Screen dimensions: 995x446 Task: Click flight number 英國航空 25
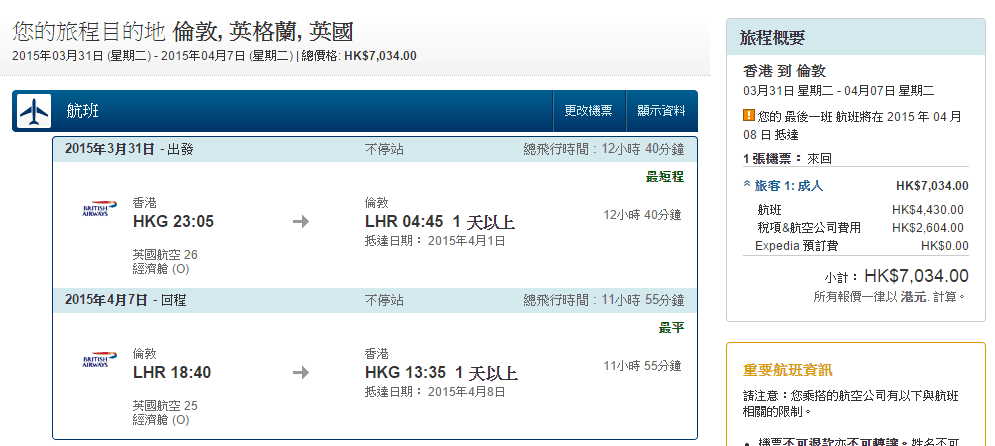(165, 406)
